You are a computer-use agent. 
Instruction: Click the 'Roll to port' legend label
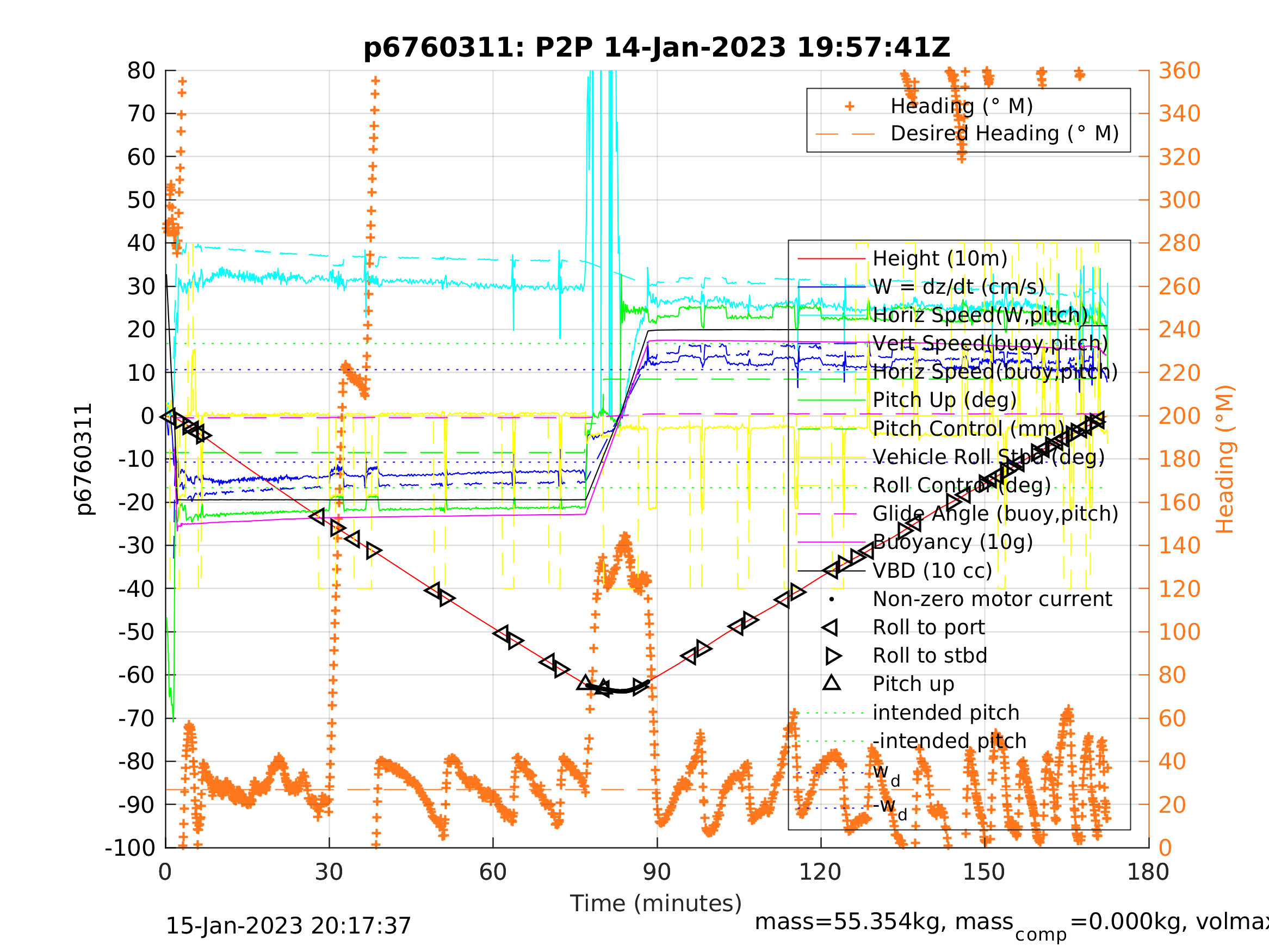[x=928, y=627]
